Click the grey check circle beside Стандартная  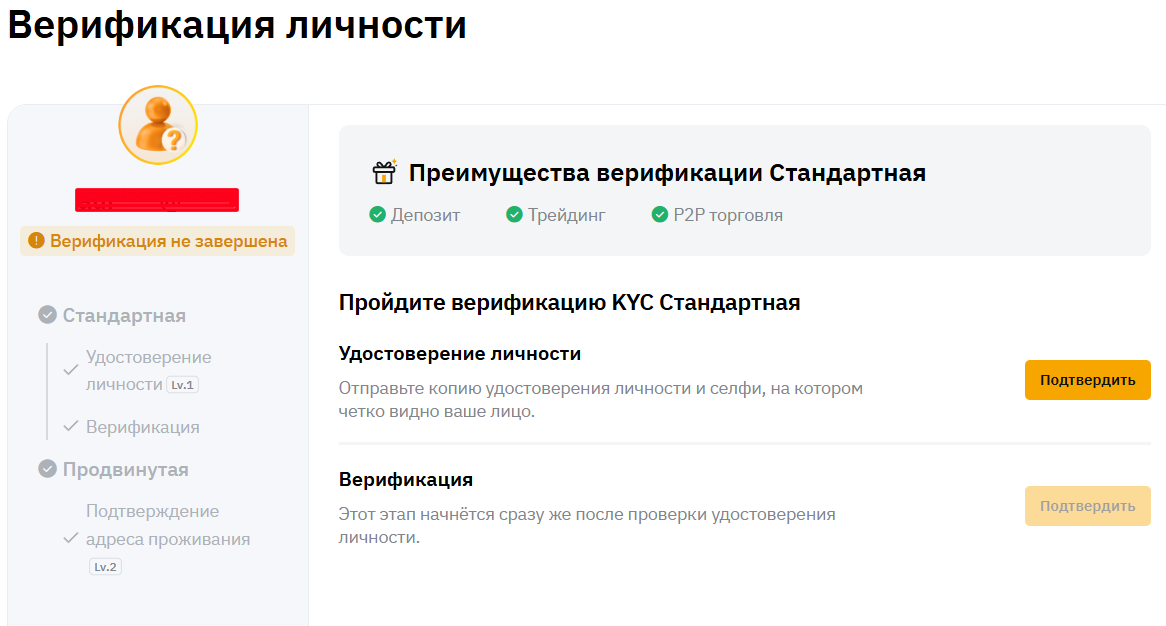(x=48, y=314)
